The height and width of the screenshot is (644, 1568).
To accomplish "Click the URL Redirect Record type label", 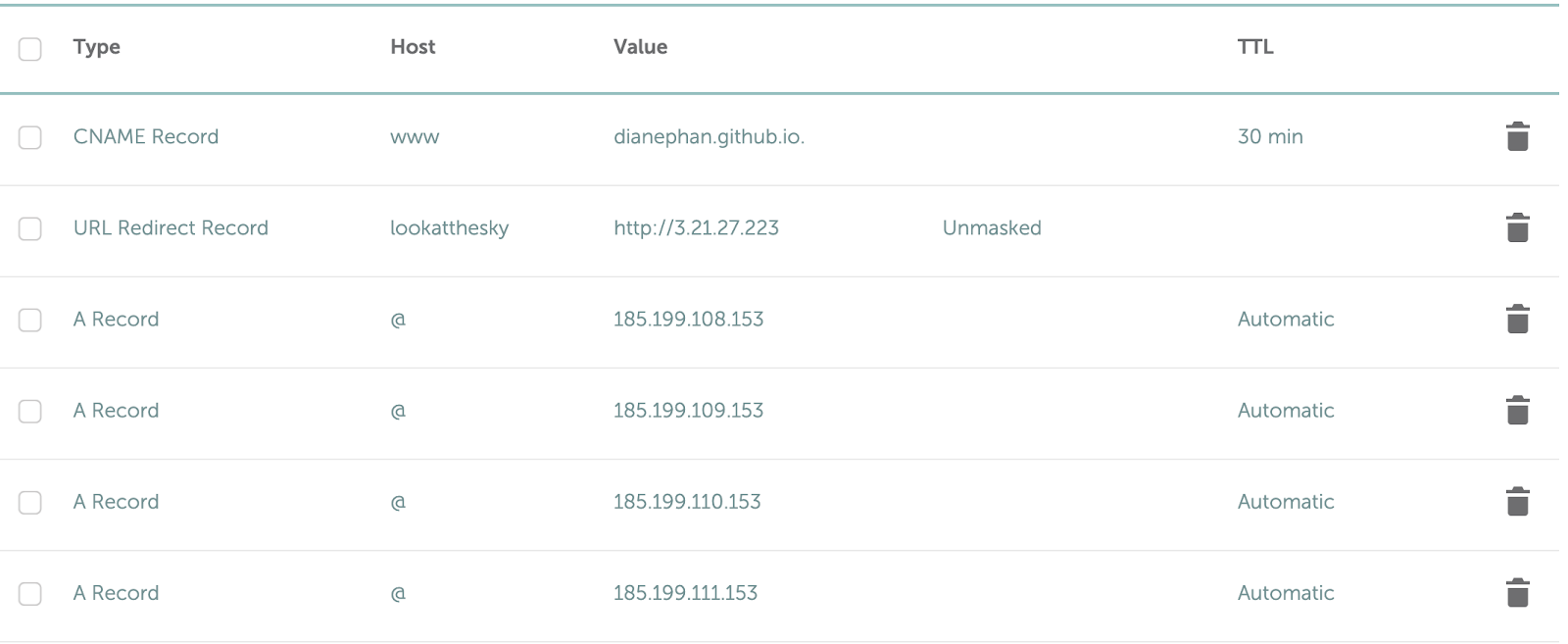I will pos(171,227).
